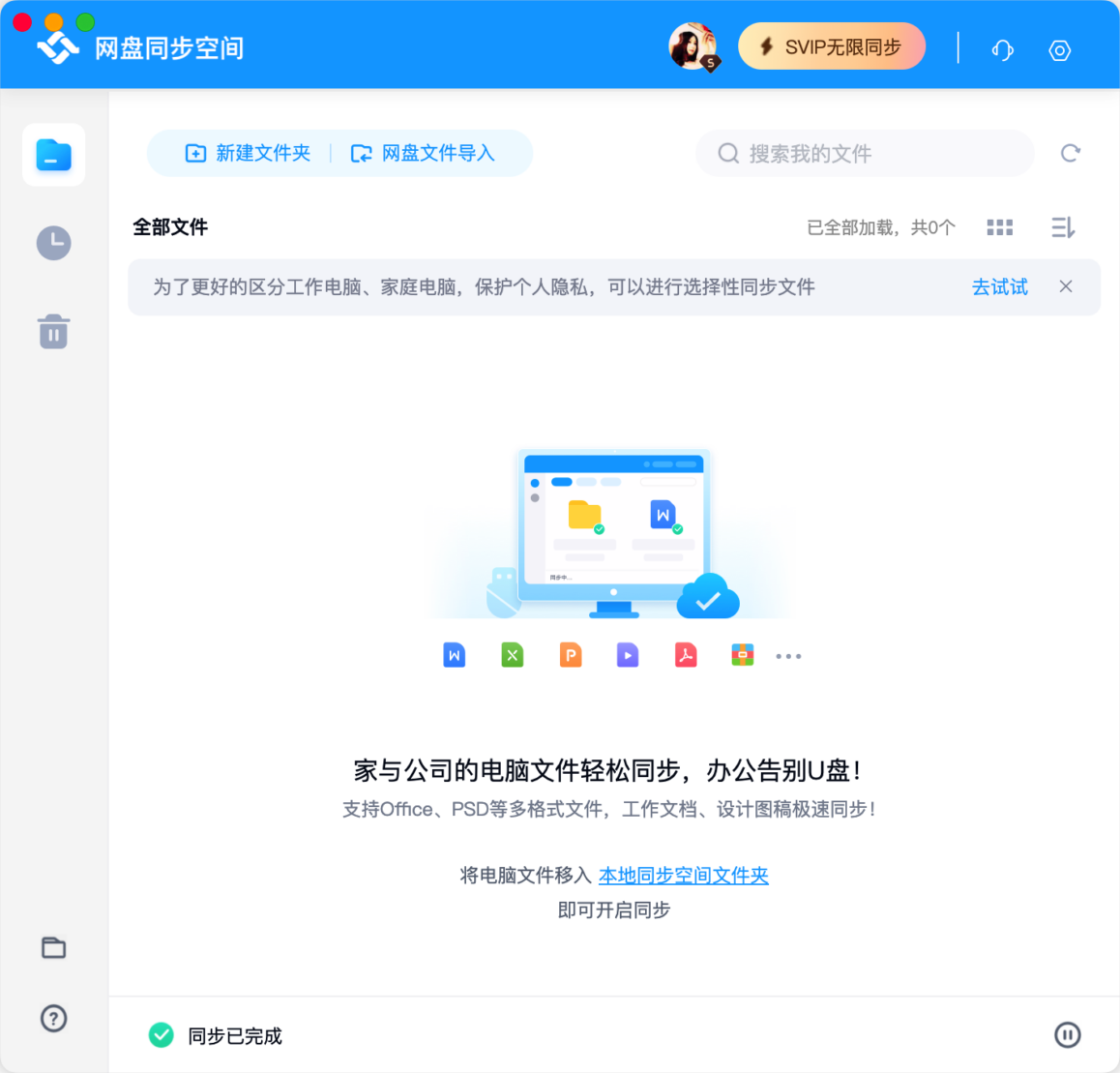This screenshot has height=1073, width=1120.
Task: Click the customer service headset icon
Action: (x=1002, y=49)
